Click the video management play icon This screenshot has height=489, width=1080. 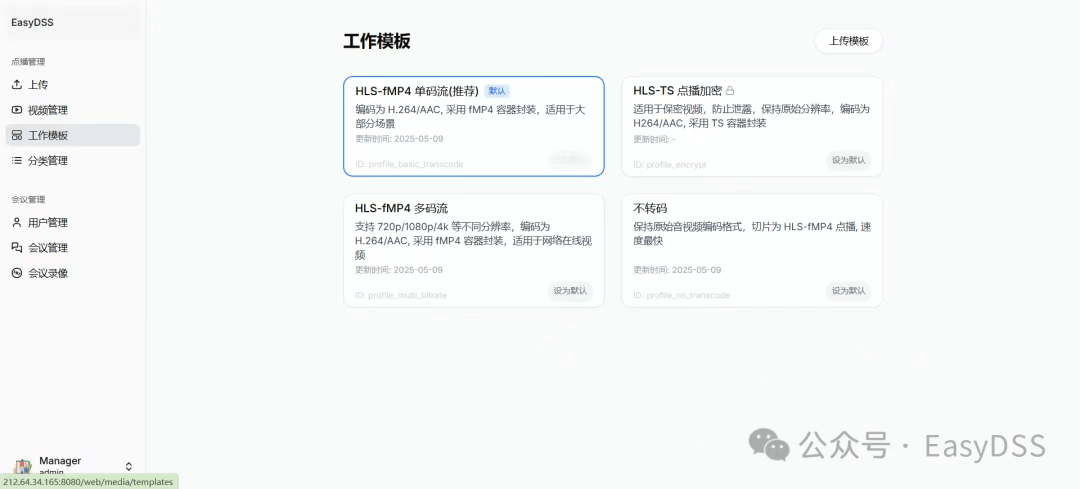(x=16, y=110)
